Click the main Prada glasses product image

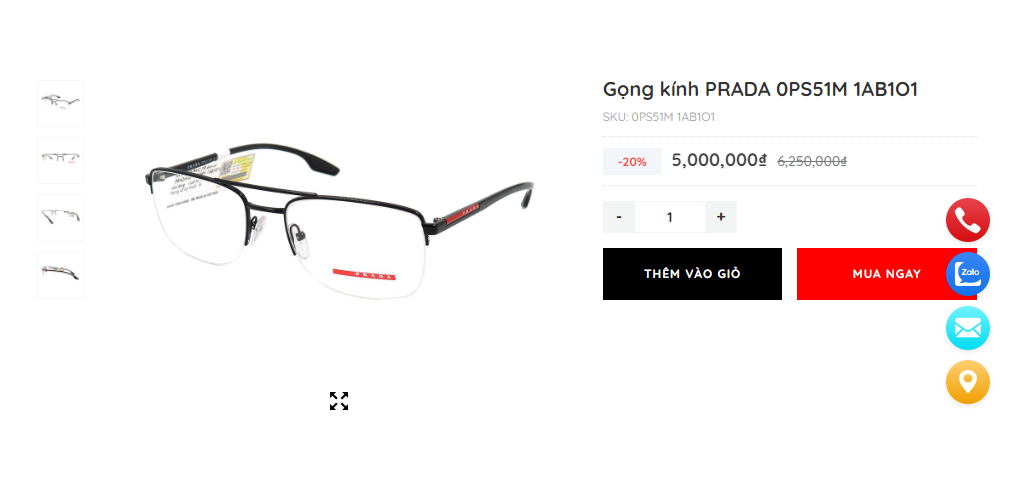coord(339,221)
